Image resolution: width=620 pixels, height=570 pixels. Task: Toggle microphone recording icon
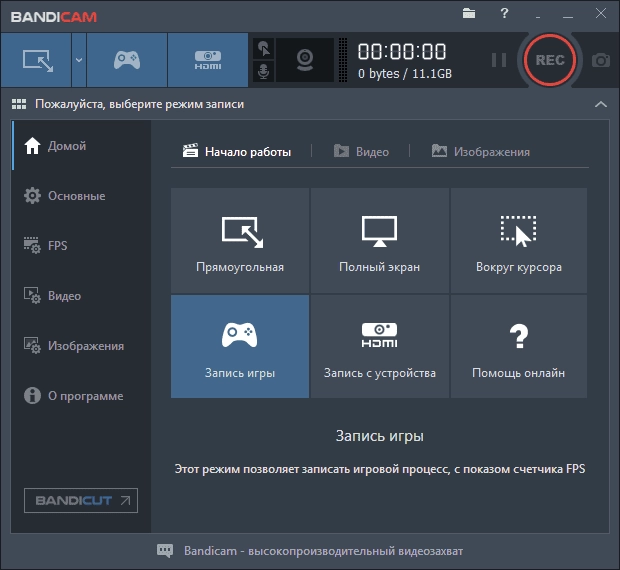pyautogui.click(x=263, y=72)
